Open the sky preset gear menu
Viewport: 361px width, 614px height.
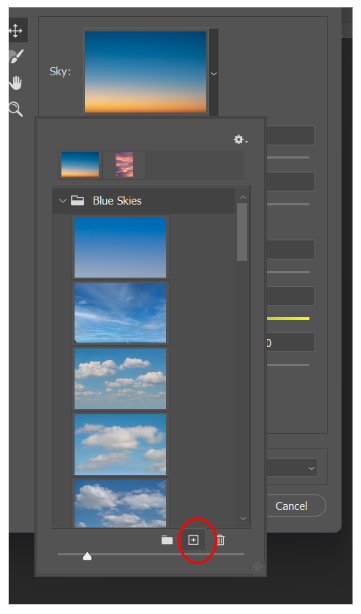(x=240, y=139)
